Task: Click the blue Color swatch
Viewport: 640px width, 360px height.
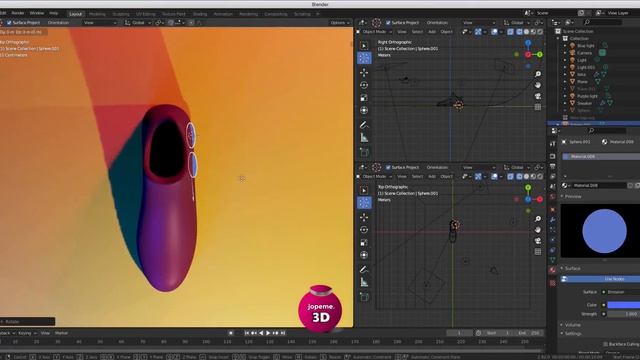Action: coord(624,305)
